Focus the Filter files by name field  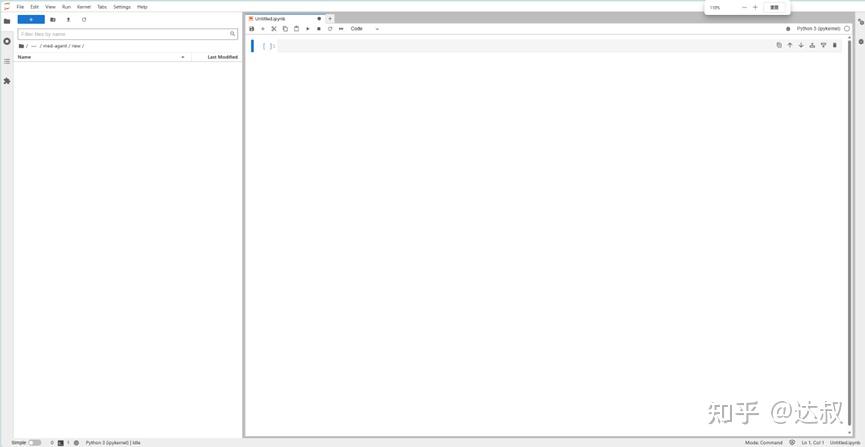127,34
